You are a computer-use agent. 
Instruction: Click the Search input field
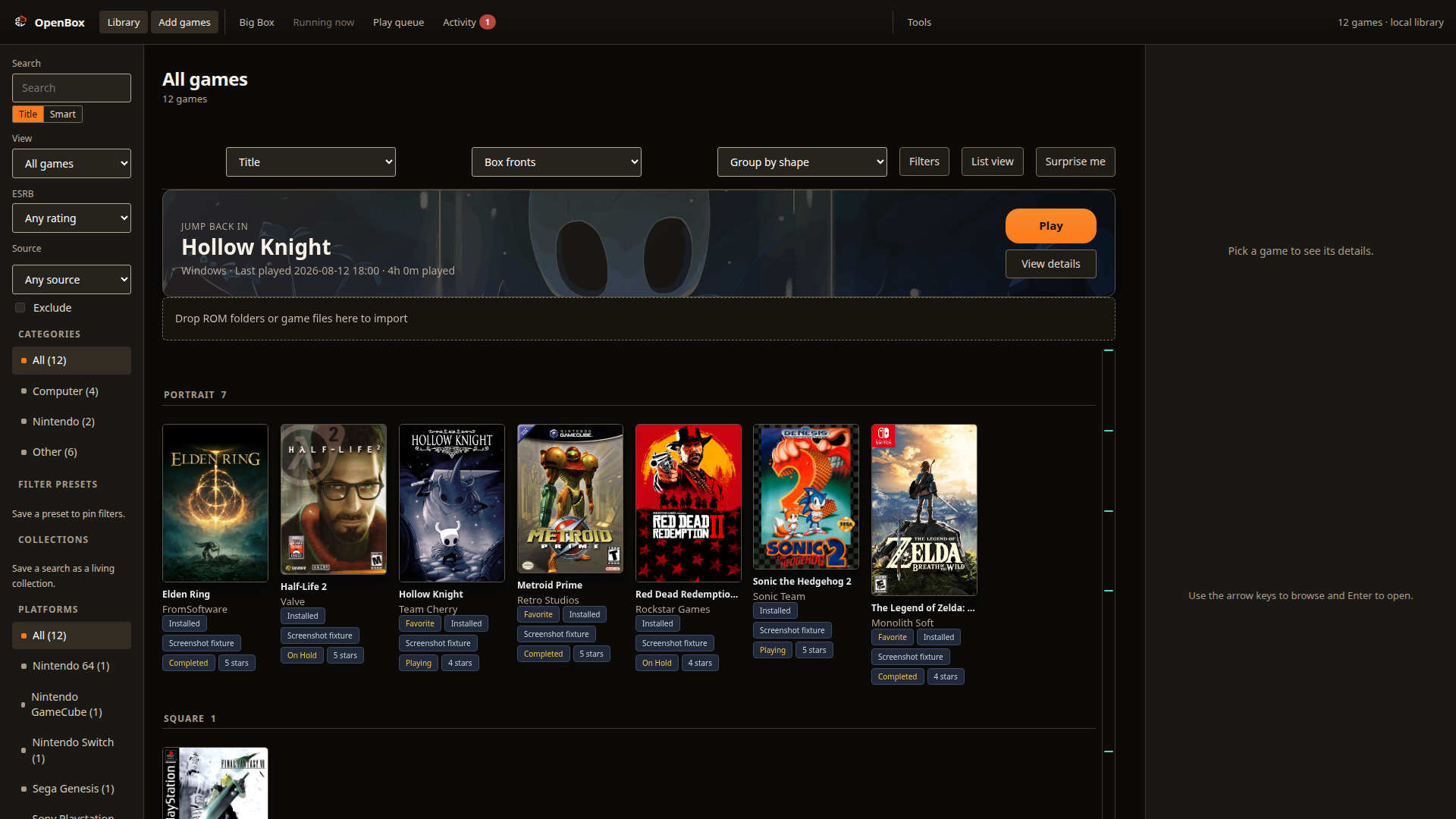pyautogui.click(x=71, y=88)
